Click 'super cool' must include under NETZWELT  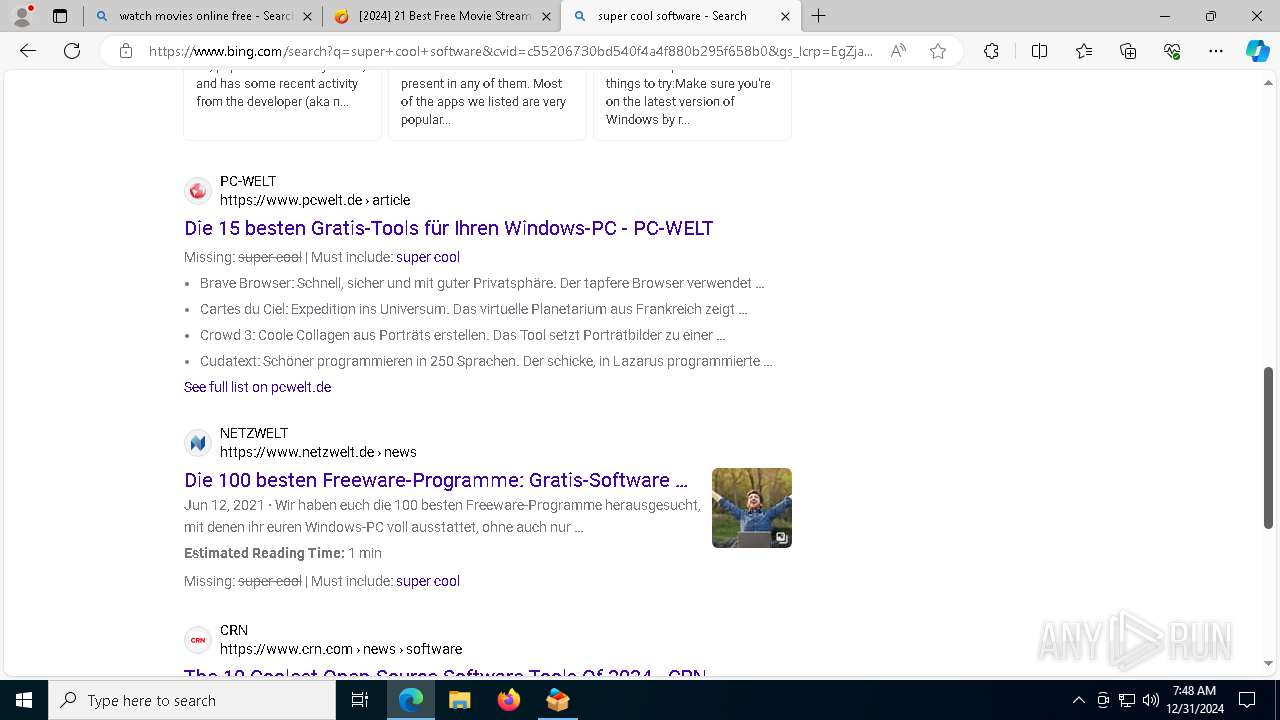pos(428,581)
